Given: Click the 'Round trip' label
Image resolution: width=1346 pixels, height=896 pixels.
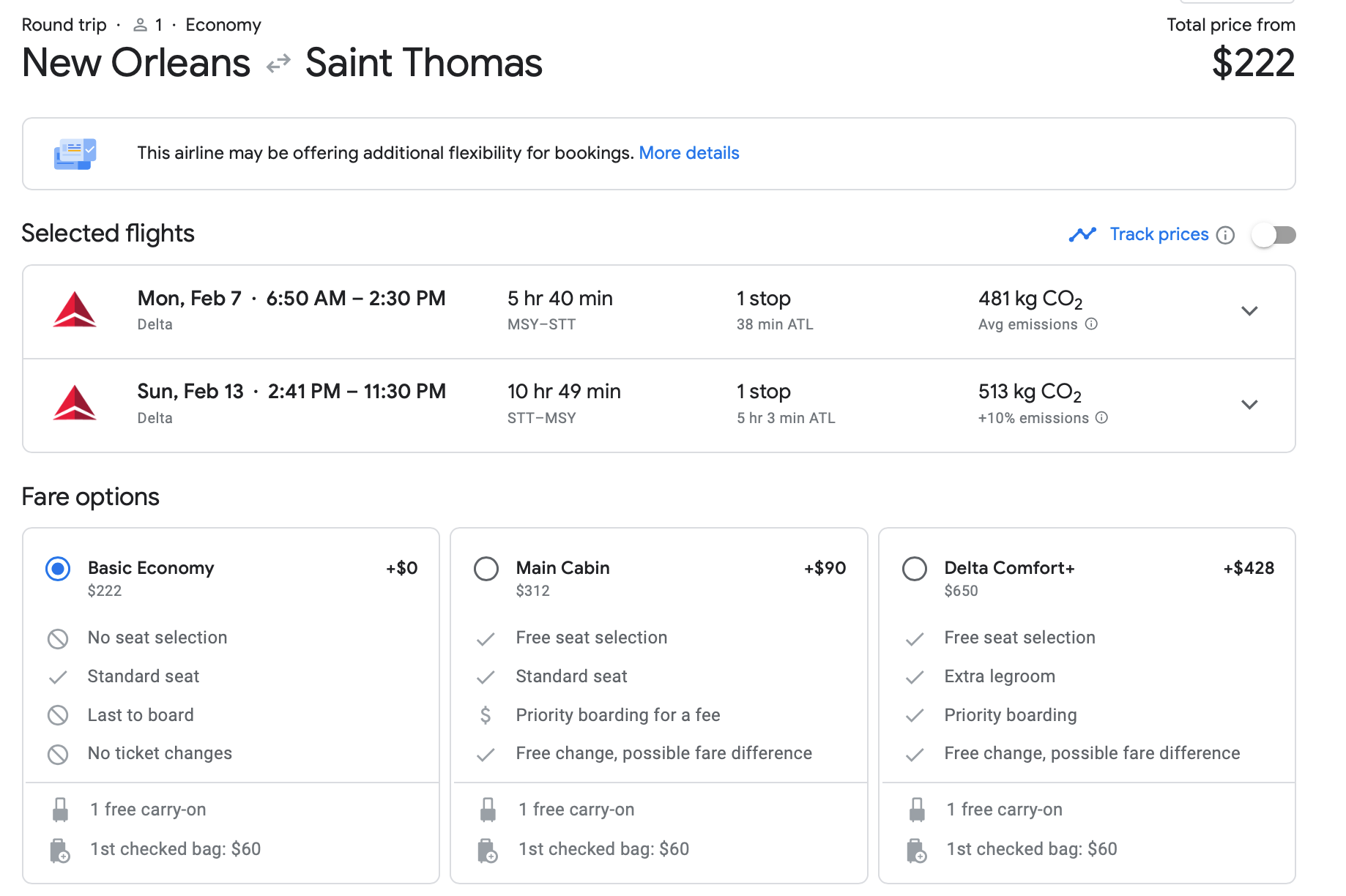Looking at the screenshot, I should [64, 25].
